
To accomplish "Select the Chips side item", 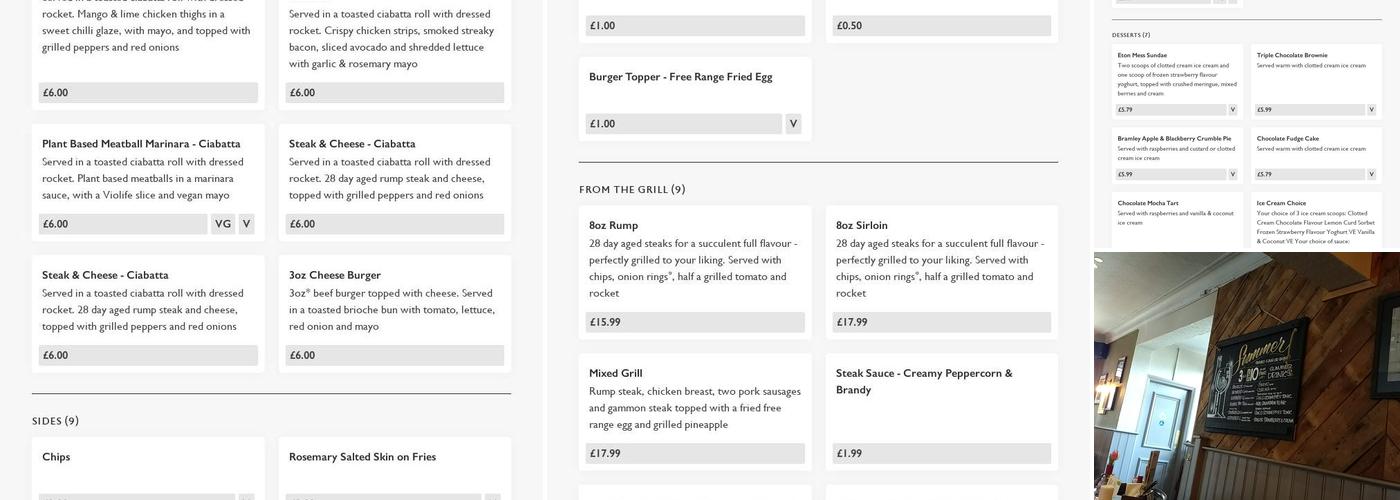I will pyautogui.click(x=56, y=457).
